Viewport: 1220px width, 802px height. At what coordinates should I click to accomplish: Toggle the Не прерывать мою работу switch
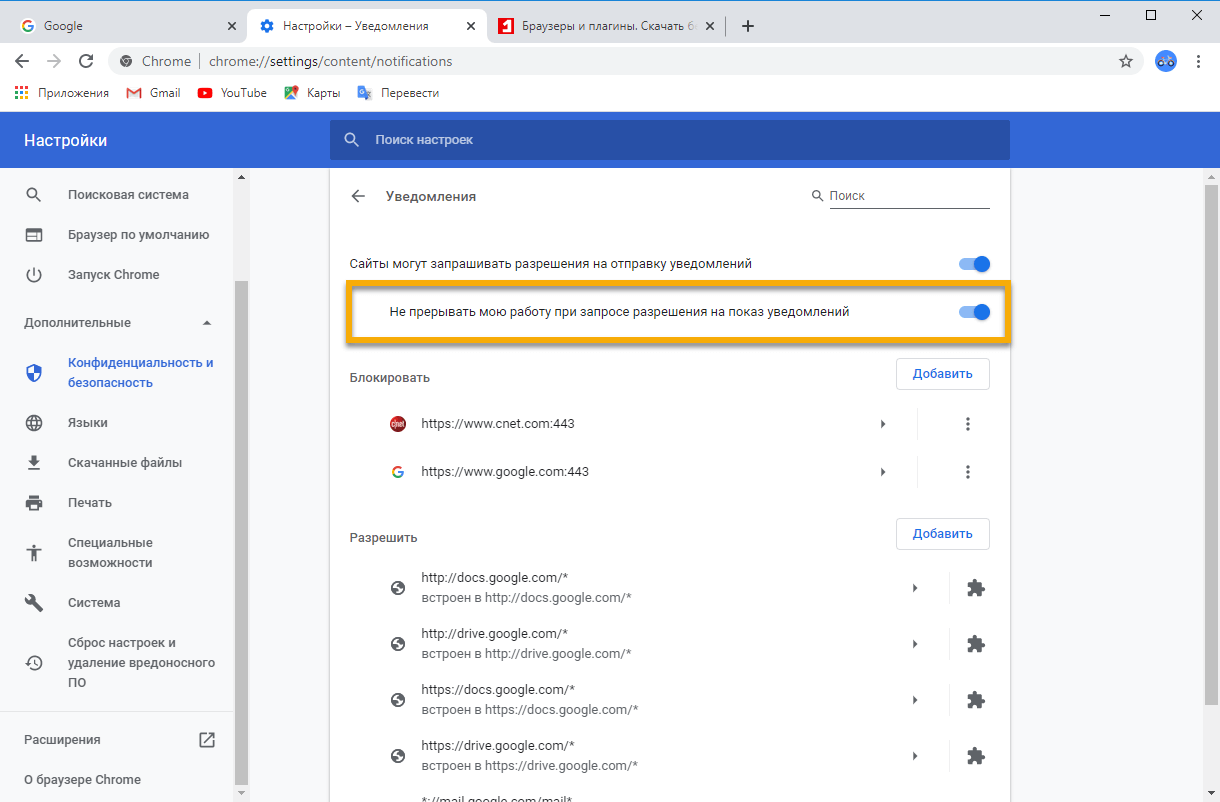pos(974,312)
